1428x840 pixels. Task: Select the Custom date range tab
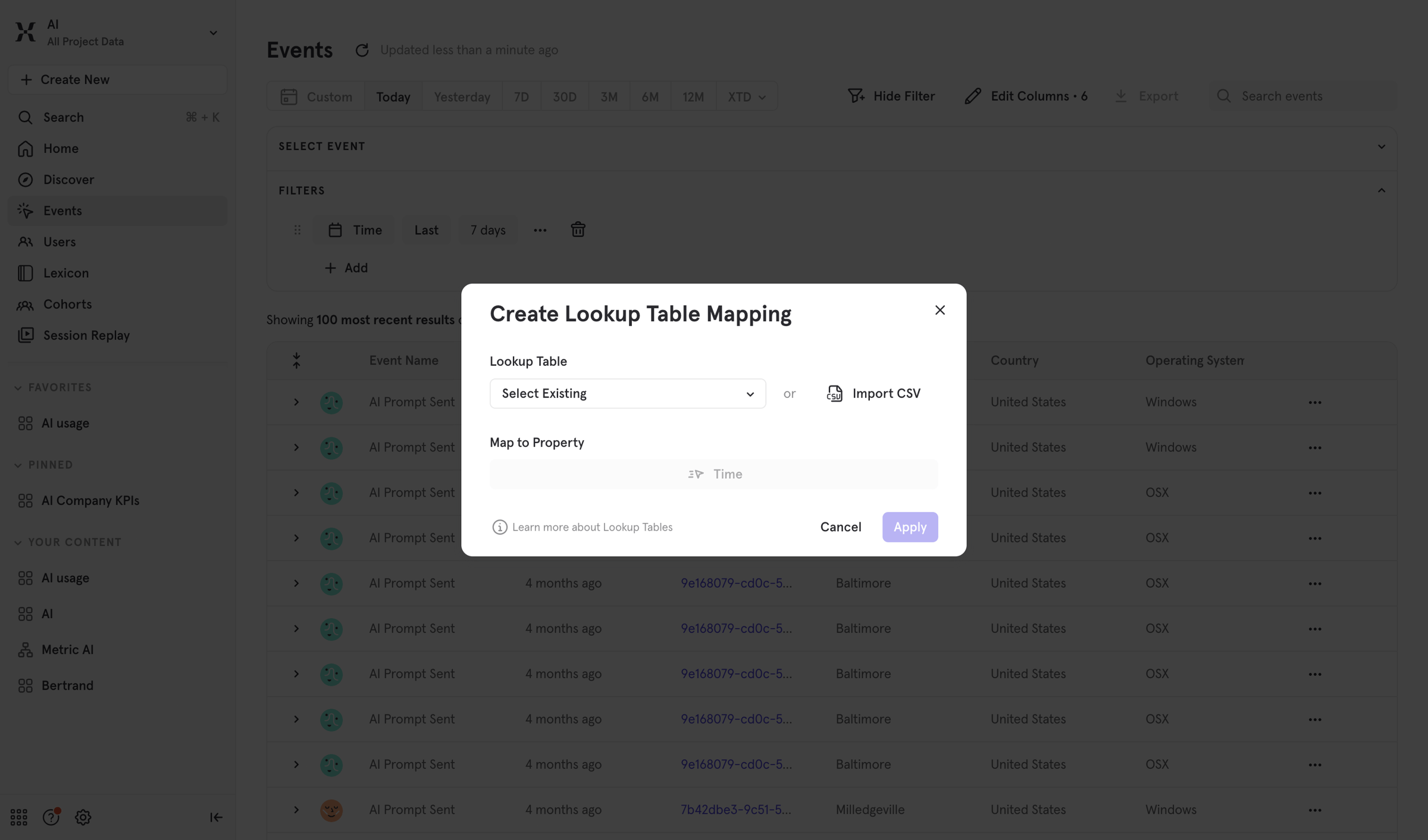point(316,96)
